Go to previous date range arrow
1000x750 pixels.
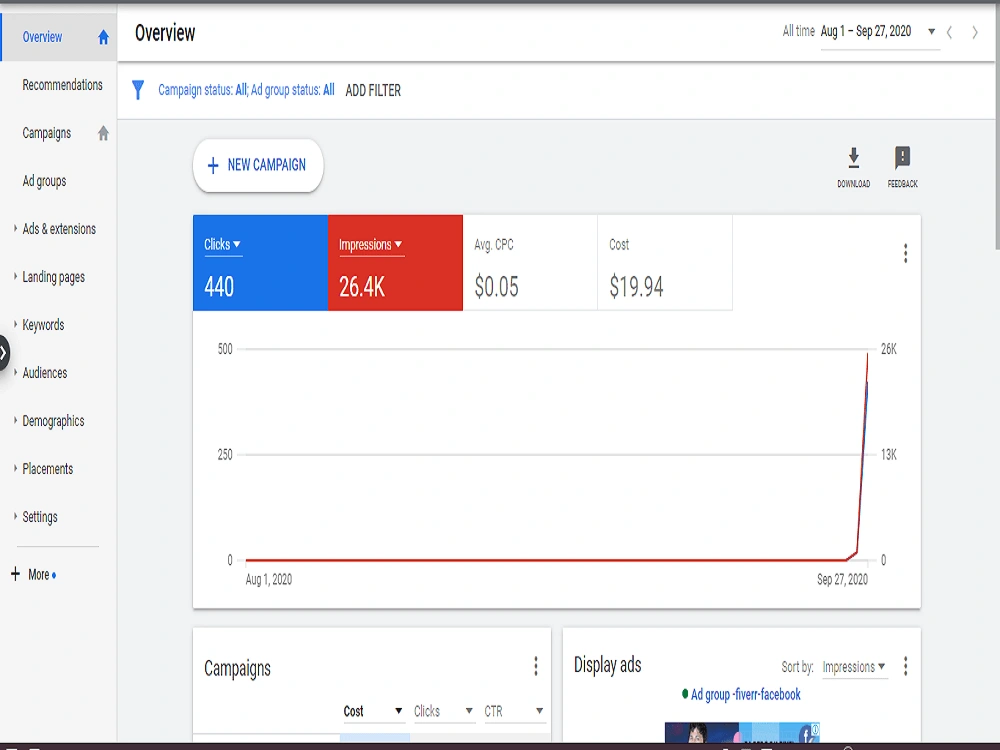click(x=949, y=33)
